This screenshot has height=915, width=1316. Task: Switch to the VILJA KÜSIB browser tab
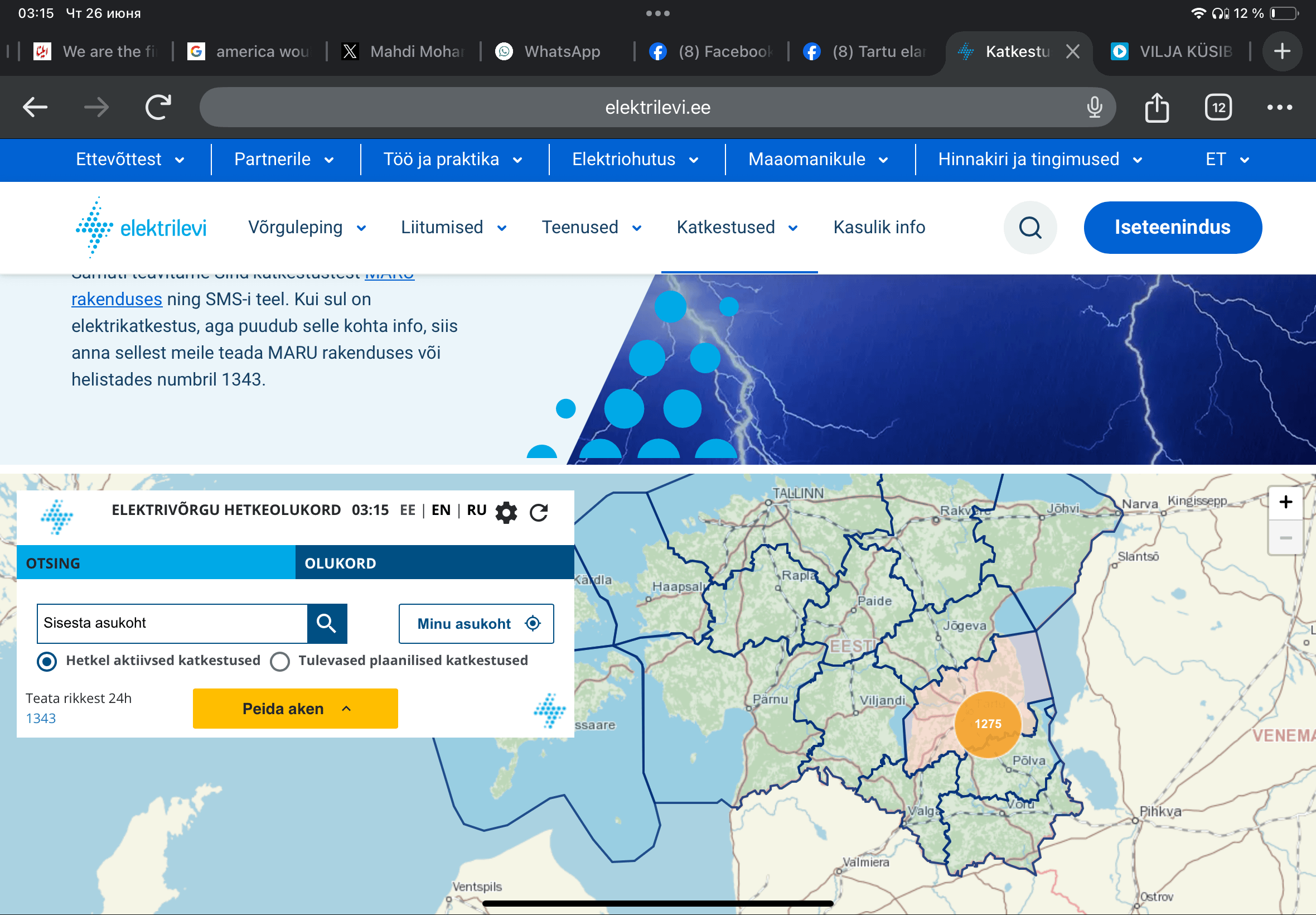(1172, 51)
